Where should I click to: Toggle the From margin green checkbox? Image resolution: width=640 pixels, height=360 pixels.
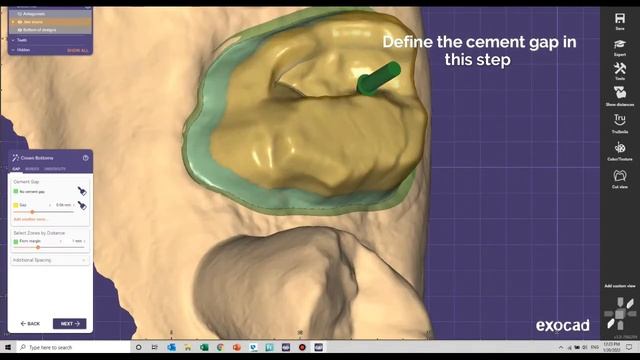click(16, 241)
